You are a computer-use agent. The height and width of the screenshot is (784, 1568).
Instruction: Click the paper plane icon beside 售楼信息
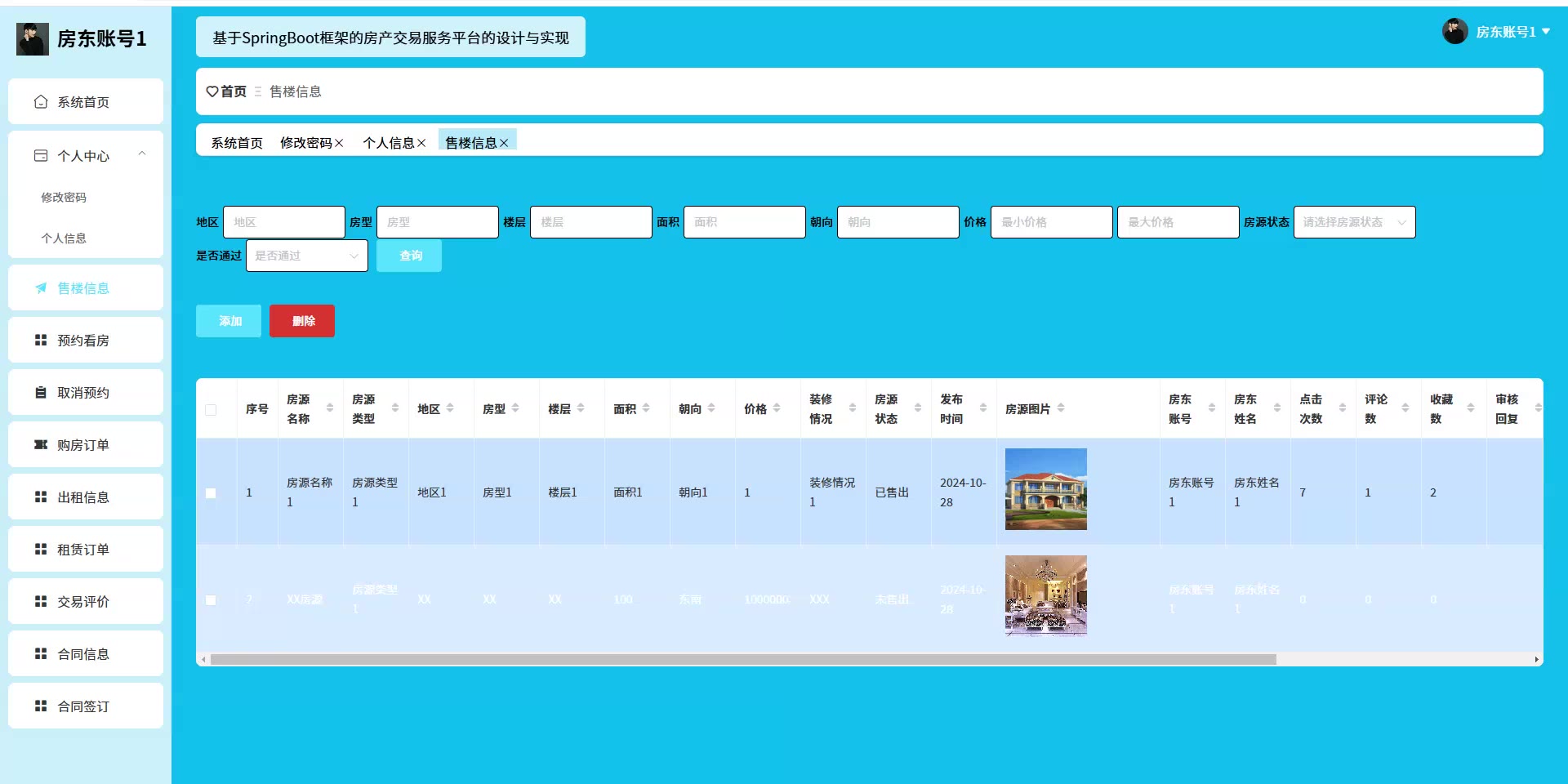pyautogui.click(x=41, y=287)
